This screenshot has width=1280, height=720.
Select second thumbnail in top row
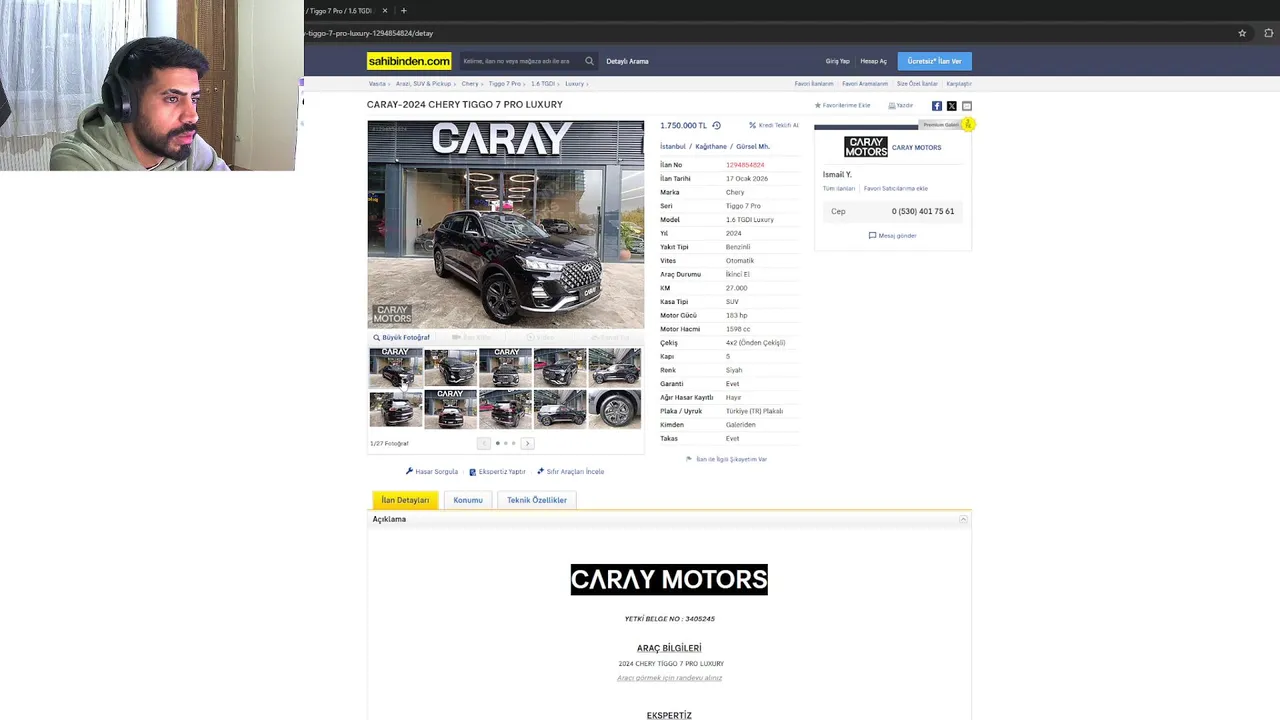(x=451, y=367)
